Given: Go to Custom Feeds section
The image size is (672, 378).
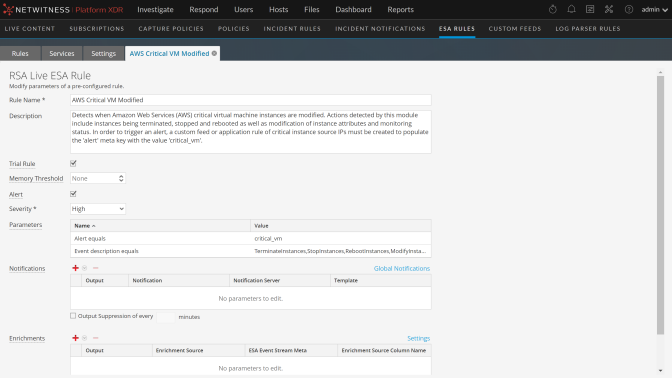Looking at the screenshot, I should click(x=515, y=29).
